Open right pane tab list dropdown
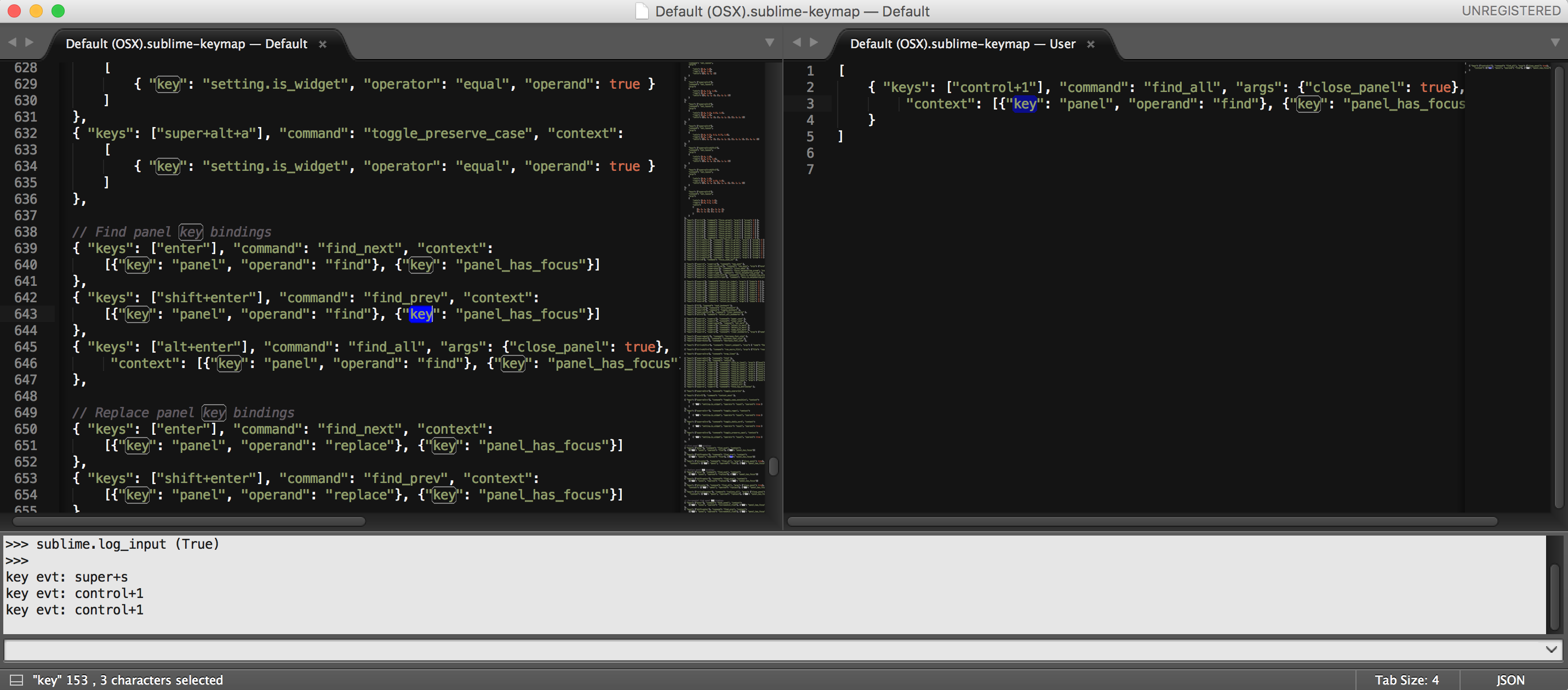The width and height of the screenshot is (1568, 690). [x=1555, y=43]
